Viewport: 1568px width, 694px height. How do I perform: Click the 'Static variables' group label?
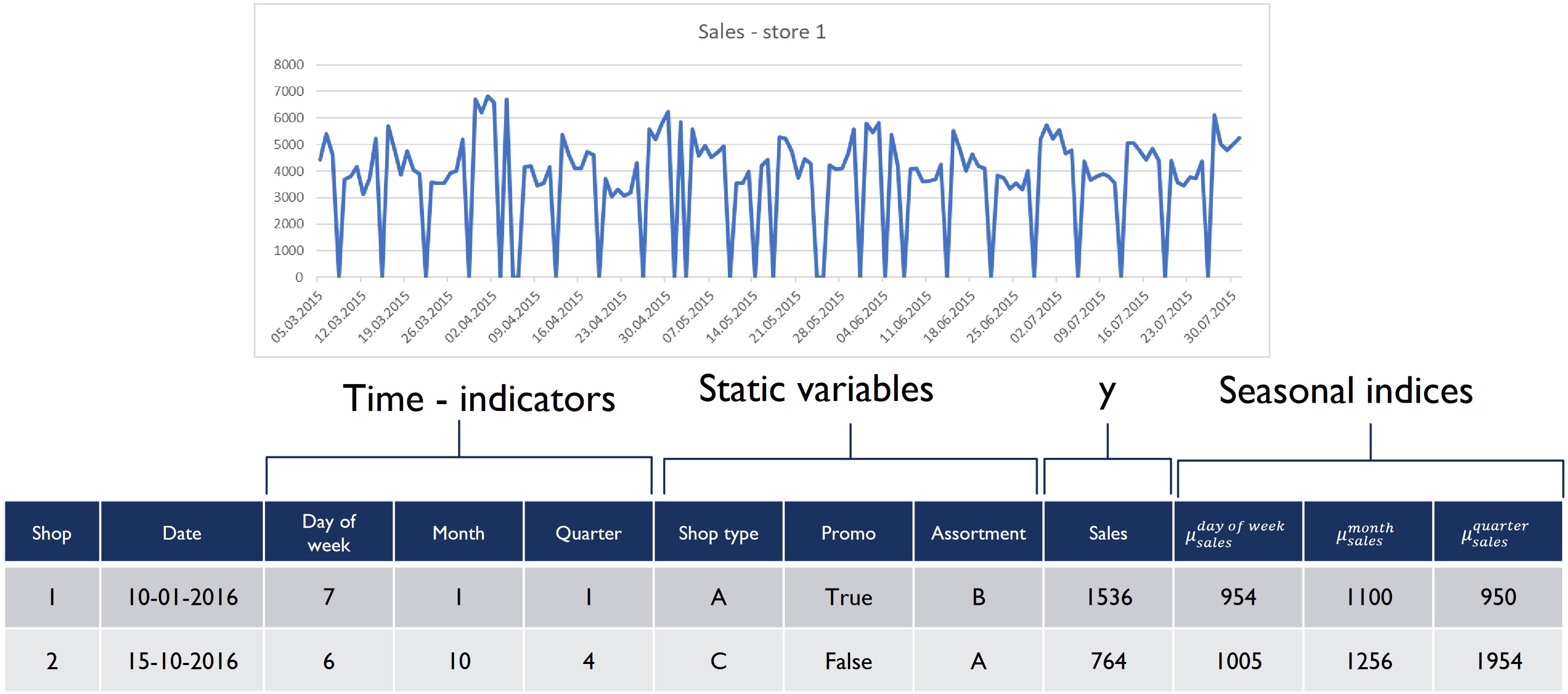[x=816, y=389]
